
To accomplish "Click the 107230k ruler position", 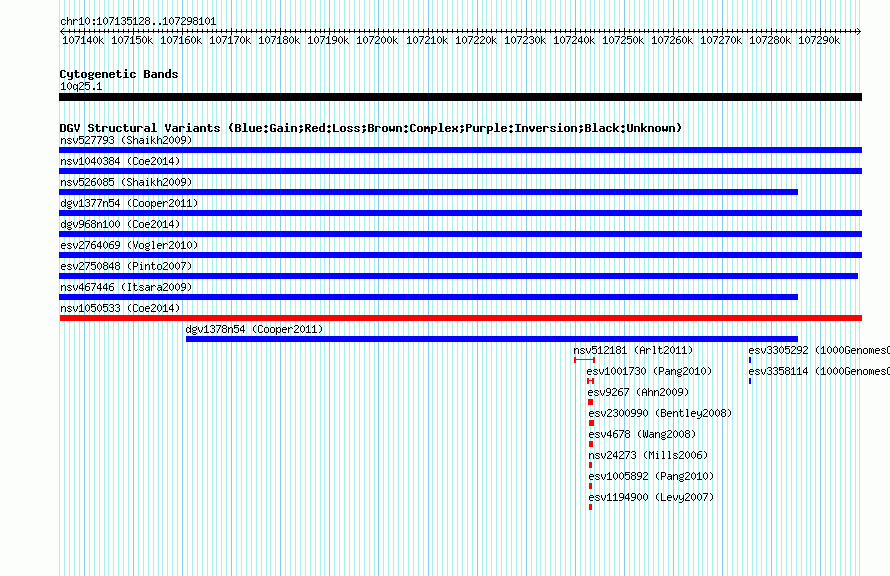I will coord(525,40).
